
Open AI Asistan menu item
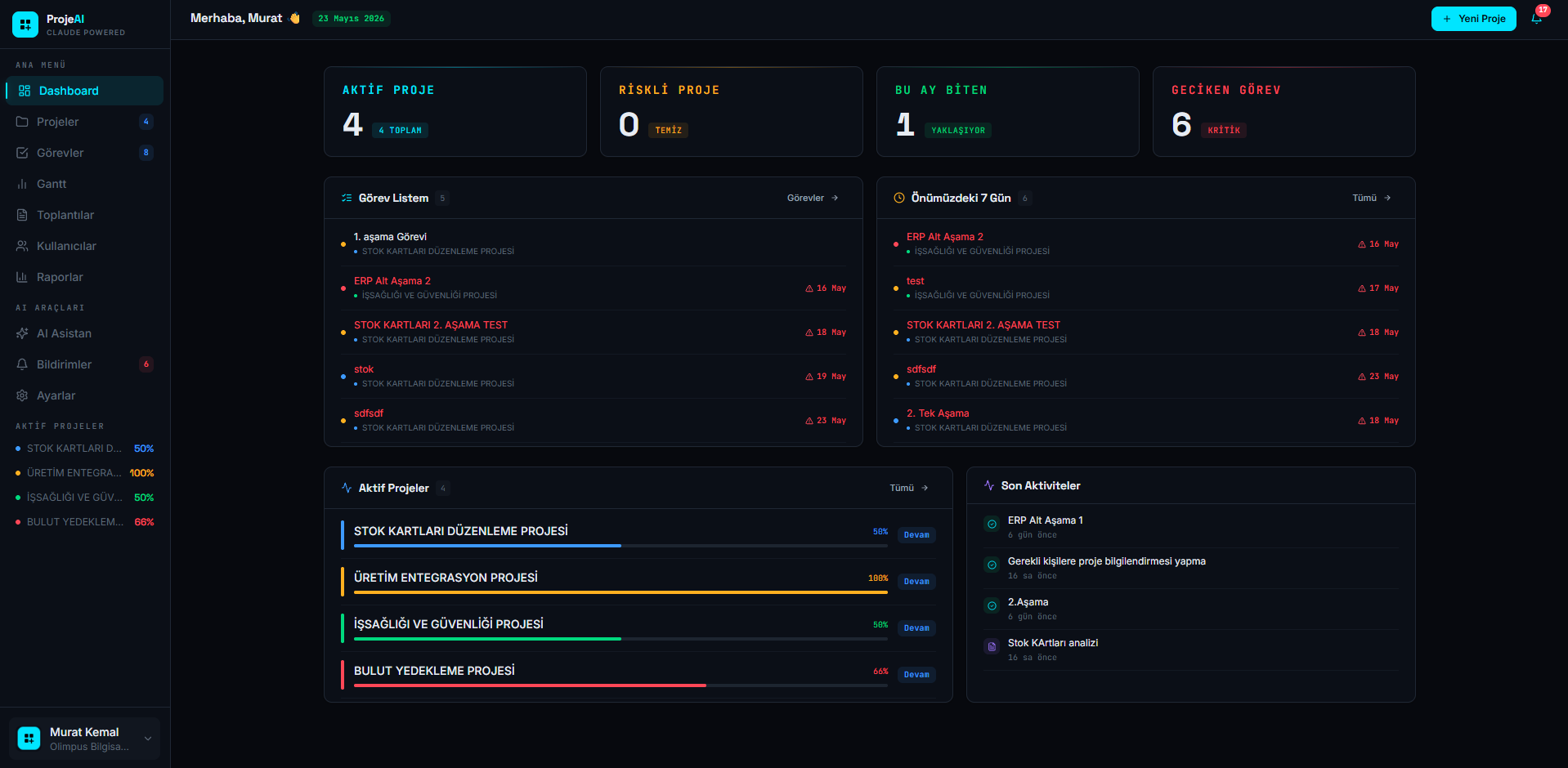coord(85,333)
